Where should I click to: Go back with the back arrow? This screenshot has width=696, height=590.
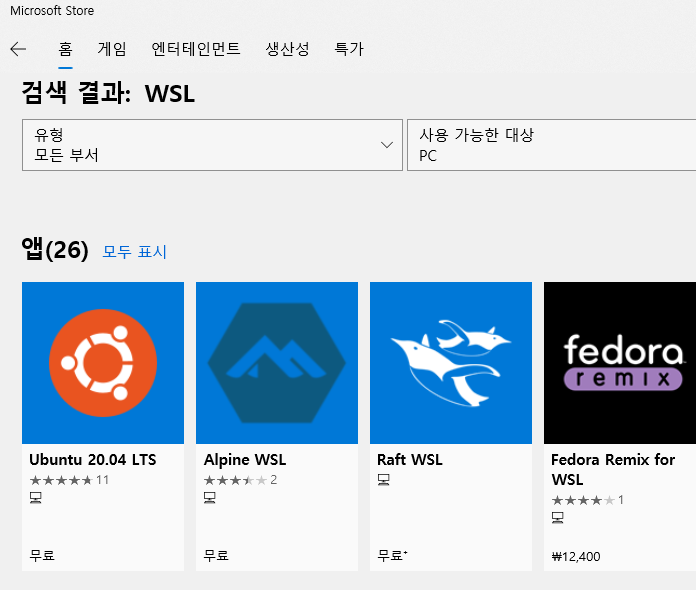tap(18, 49)
